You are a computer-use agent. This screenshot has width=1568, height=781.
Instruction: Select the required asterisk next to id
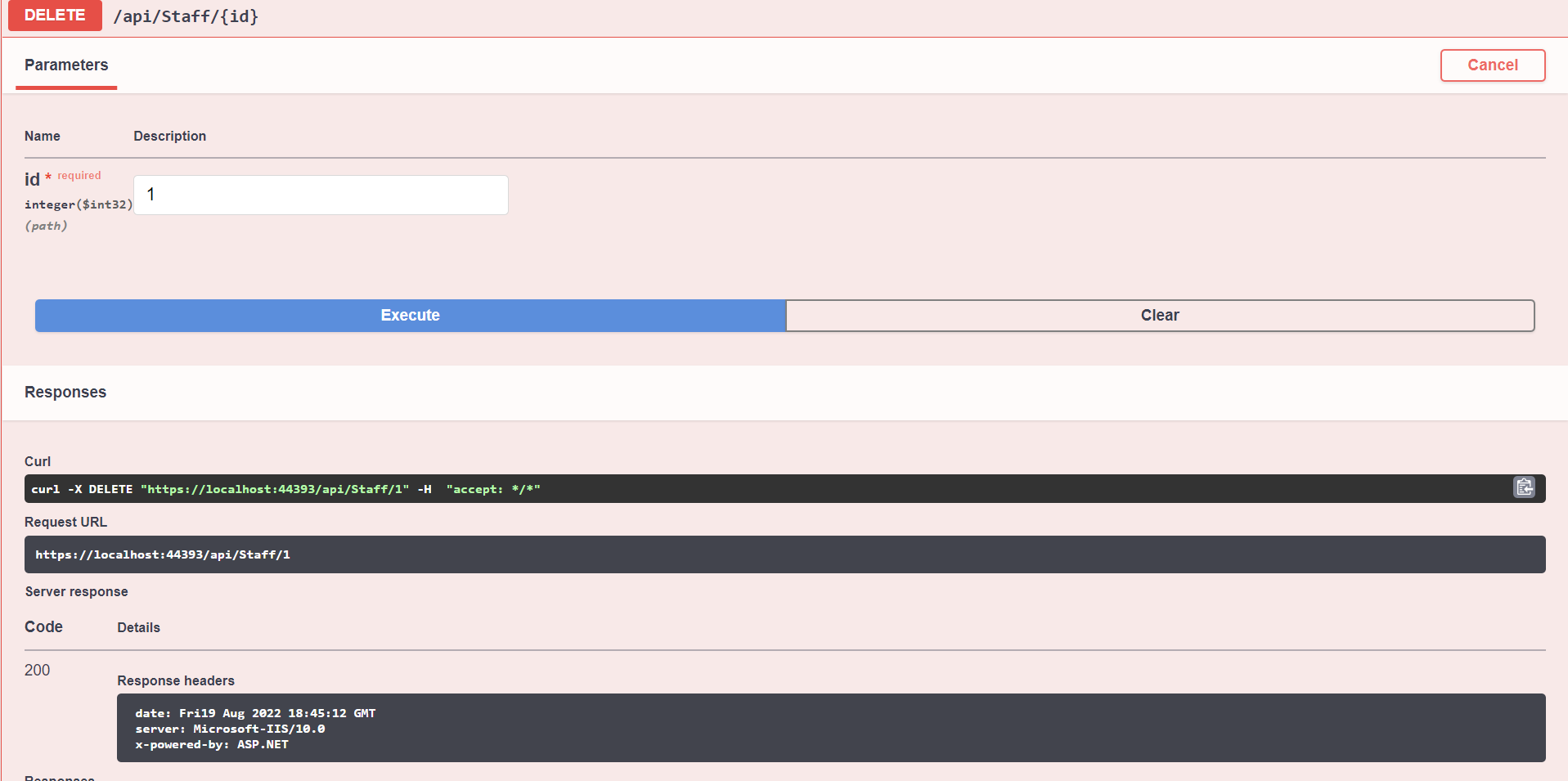point(48,176)
